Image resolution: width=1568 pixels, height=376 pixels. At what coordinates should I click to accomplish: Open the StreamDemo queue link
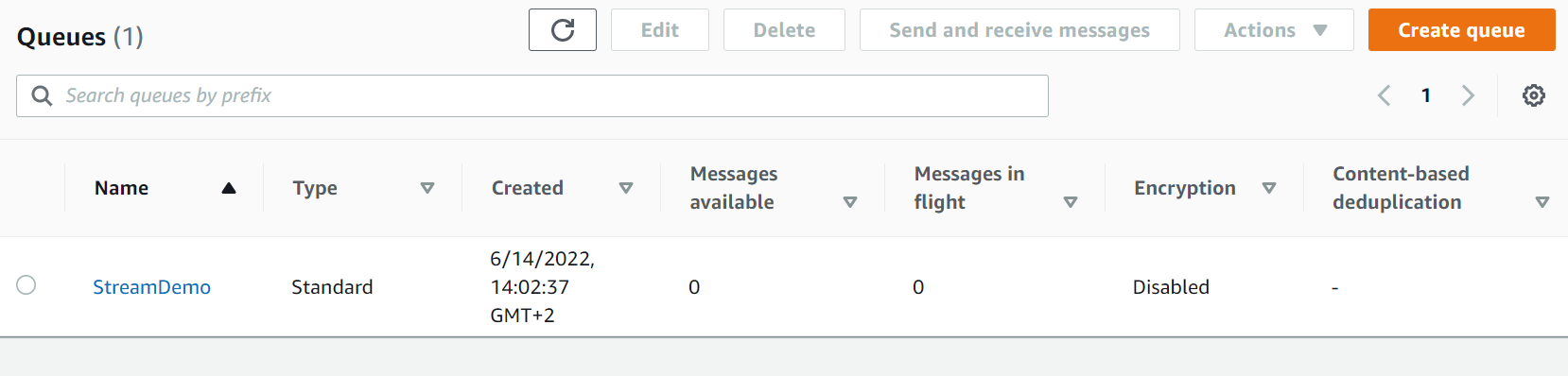pyautogui.click(x=151, y=287)
